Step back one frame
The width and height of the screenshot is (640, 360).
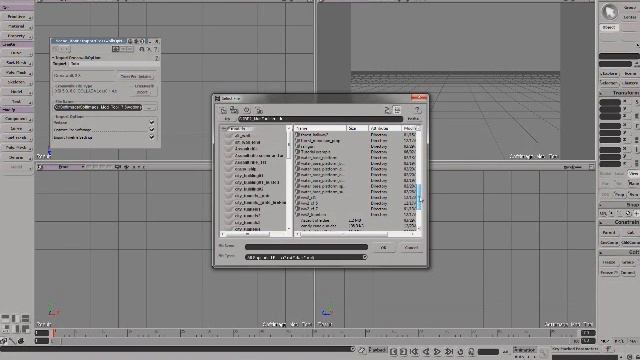click(426, 351)
